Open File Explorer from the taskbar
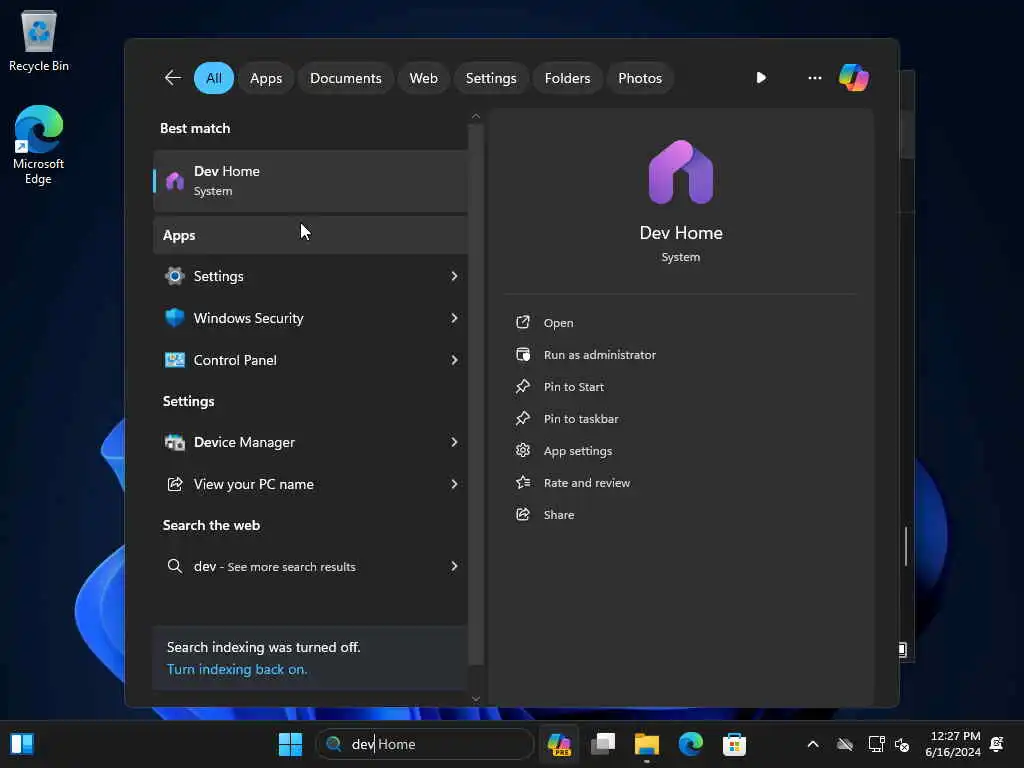 click(x=647, y=744)
